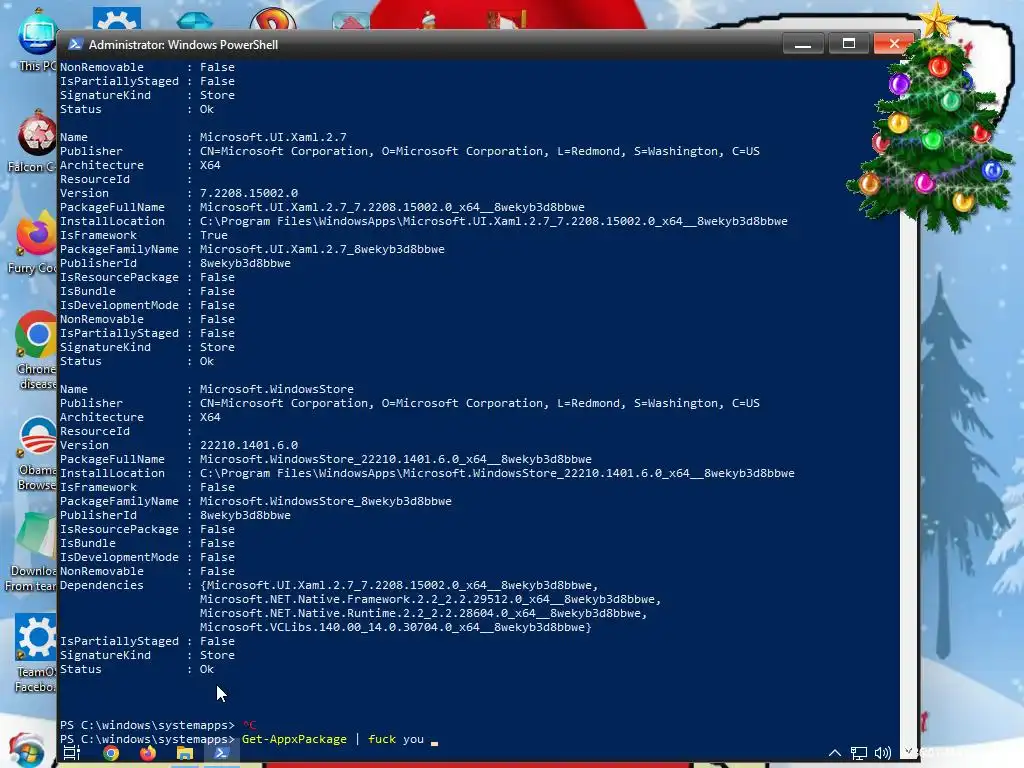This screenshot has height=768, width=1024.
Task: Open the cyan gem desktop icon
Action: click(x=195, y=21)
